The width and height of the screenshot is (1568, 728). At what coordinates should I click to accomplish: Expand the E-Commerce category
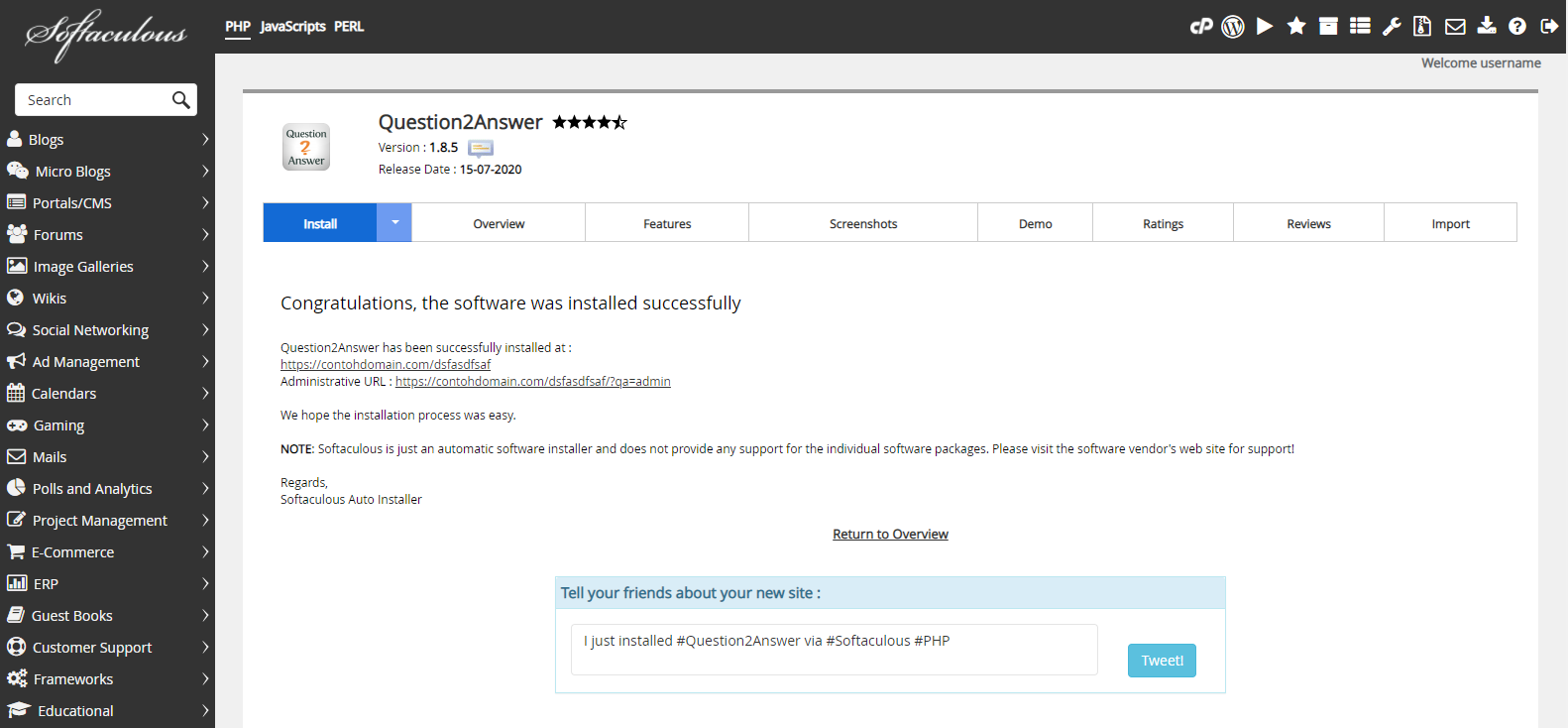point(107,552)
